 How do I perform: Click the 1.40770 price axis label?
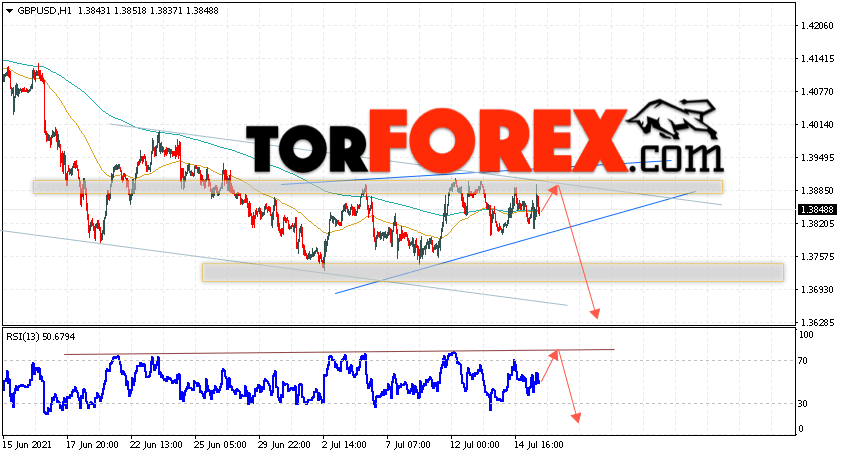[x=817, y=92]
